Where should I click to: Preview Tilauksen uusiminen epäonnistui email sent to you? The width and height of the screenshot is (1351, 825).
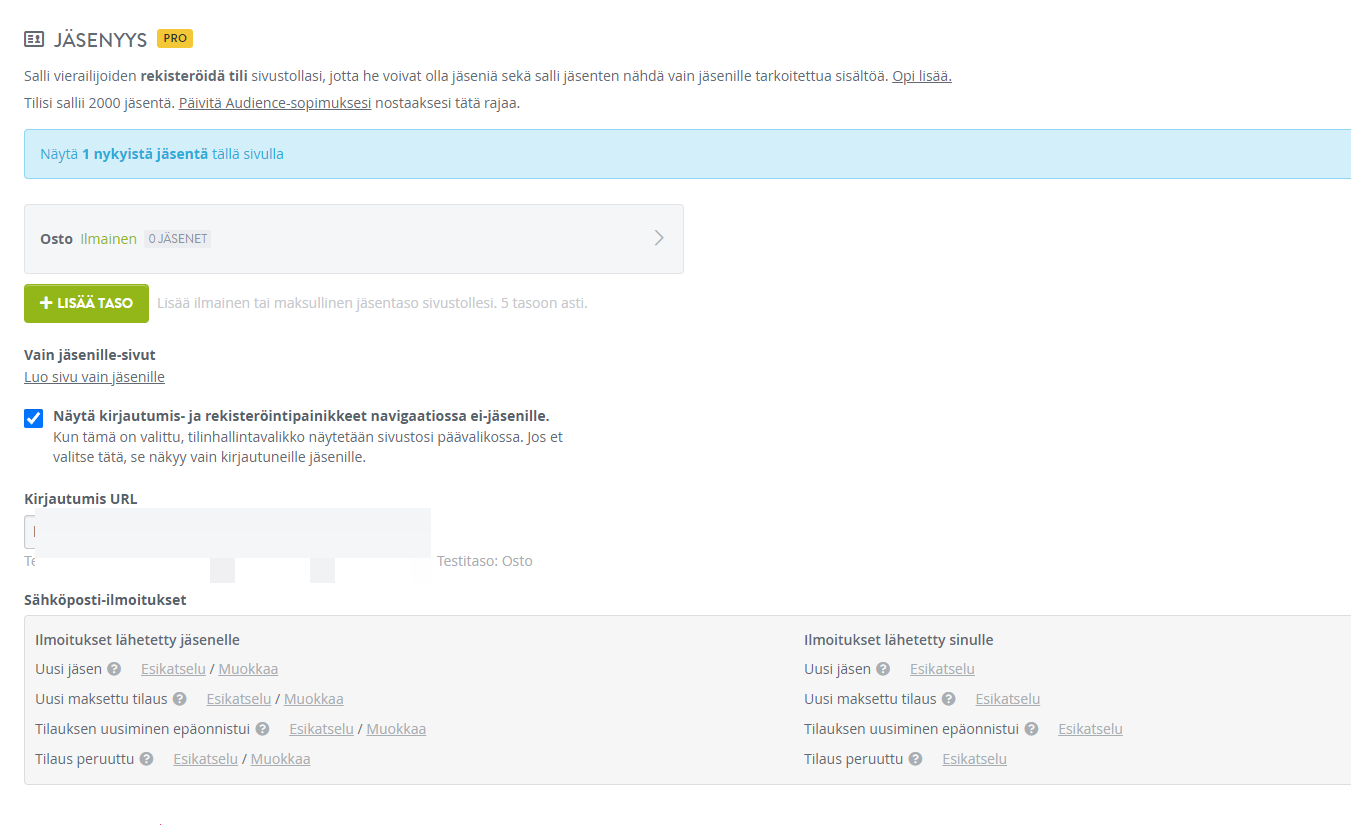pos(1090,729)
